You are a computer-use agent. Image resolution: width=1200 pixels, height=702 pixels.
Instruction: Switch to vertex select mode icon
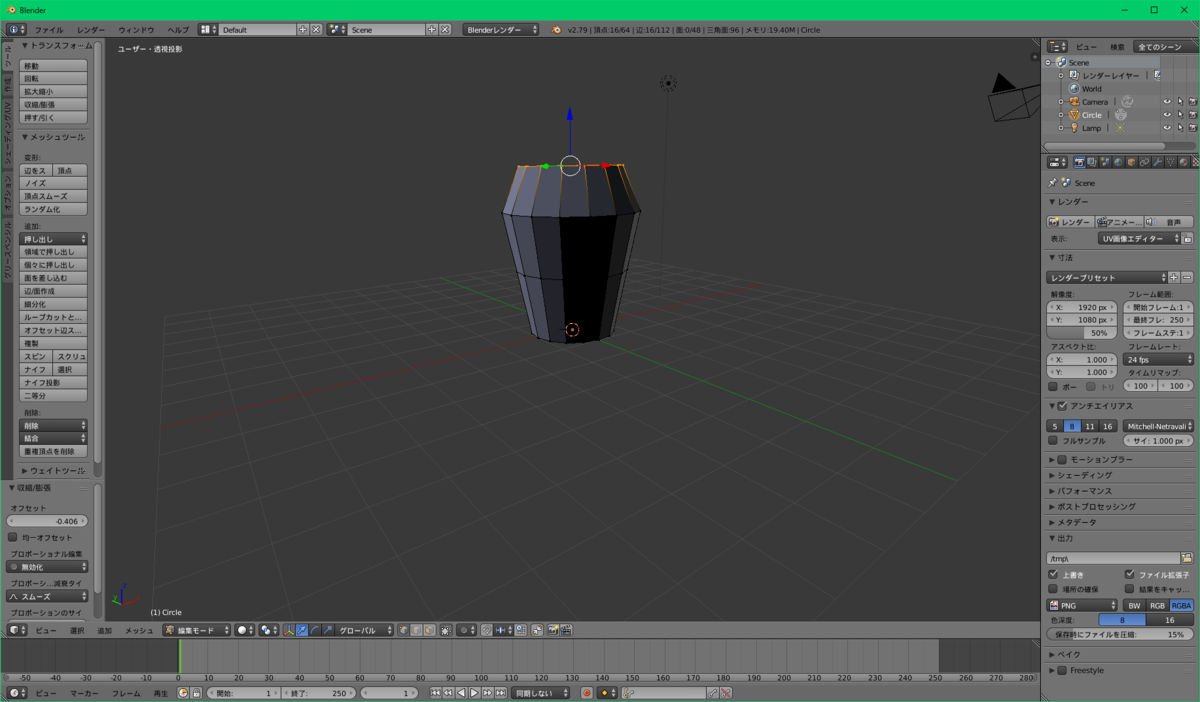403,630
